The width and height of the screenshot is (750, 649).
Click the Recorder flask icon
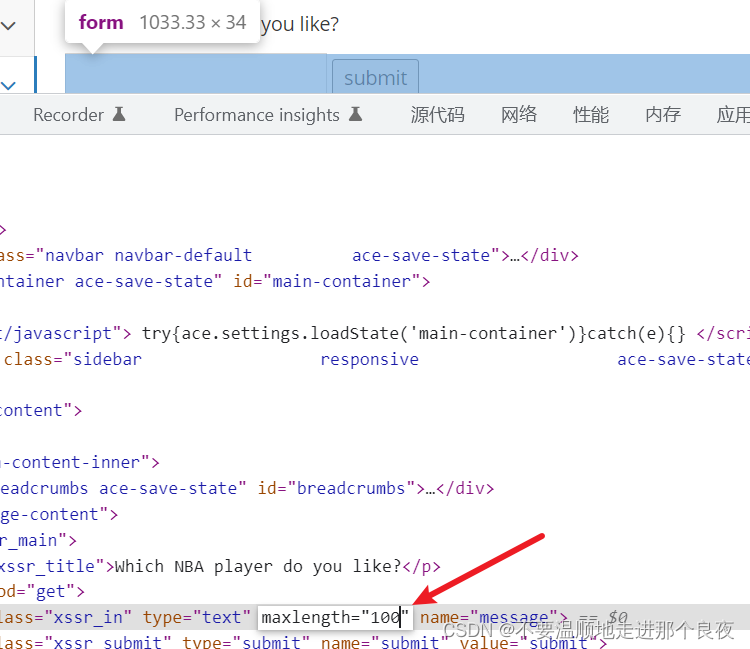[119, 114]
